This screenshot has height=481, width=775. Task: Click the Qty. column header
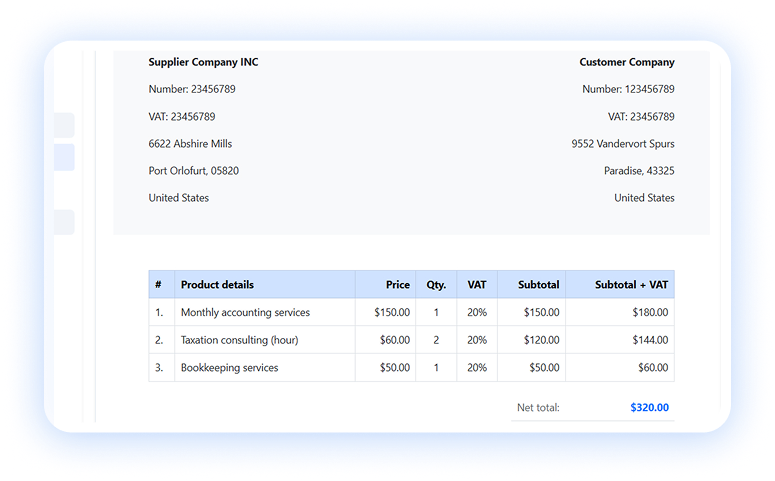click(436, 285)
